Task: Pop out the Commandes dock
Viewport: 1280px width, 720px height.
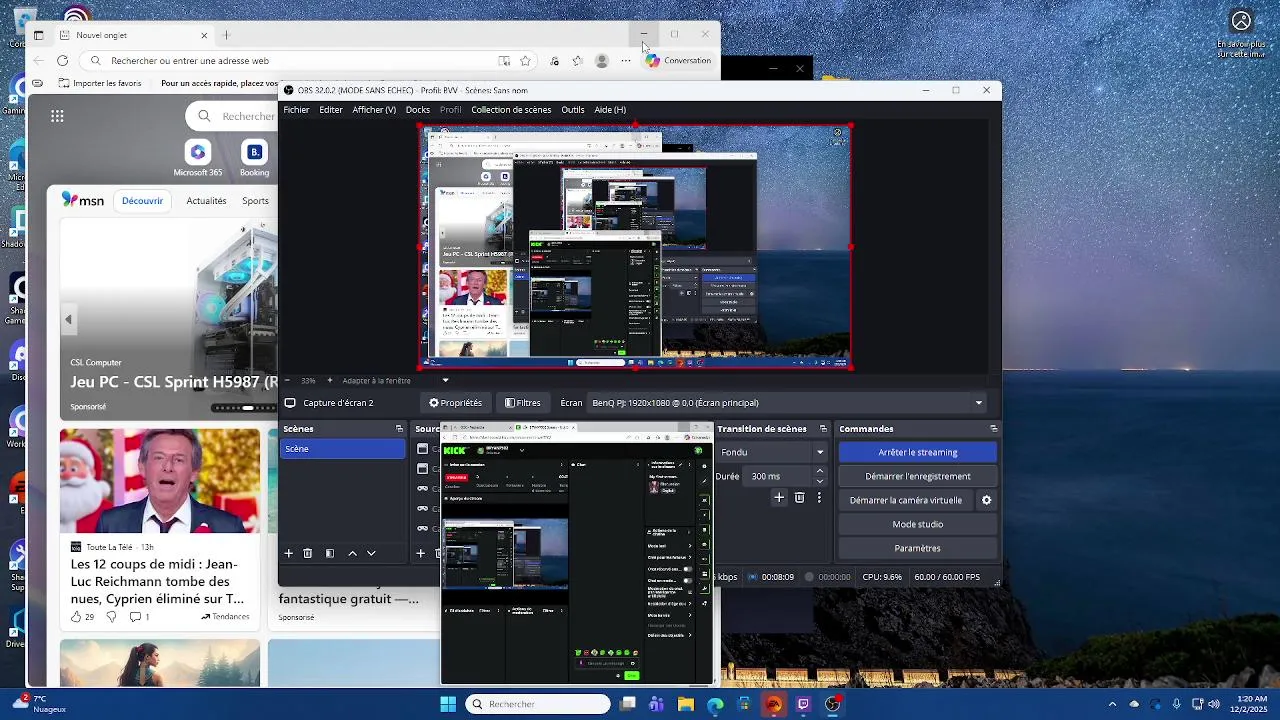Action: point(993,429)
